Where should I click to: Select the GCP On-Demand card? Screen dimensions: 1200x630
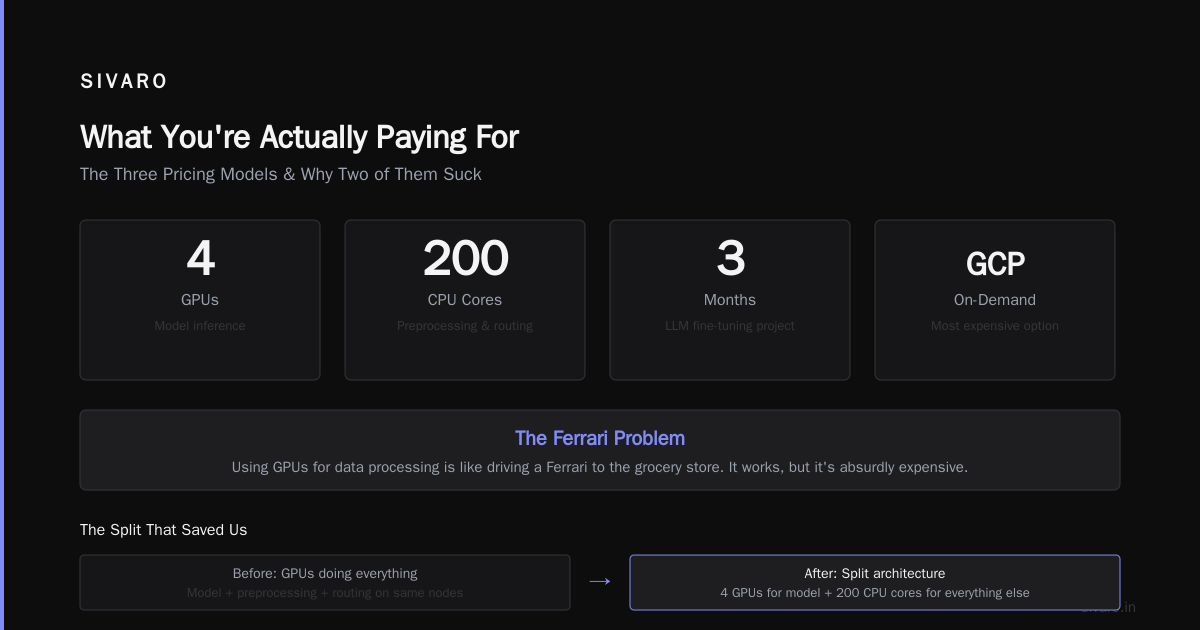[x=995, y=300]
